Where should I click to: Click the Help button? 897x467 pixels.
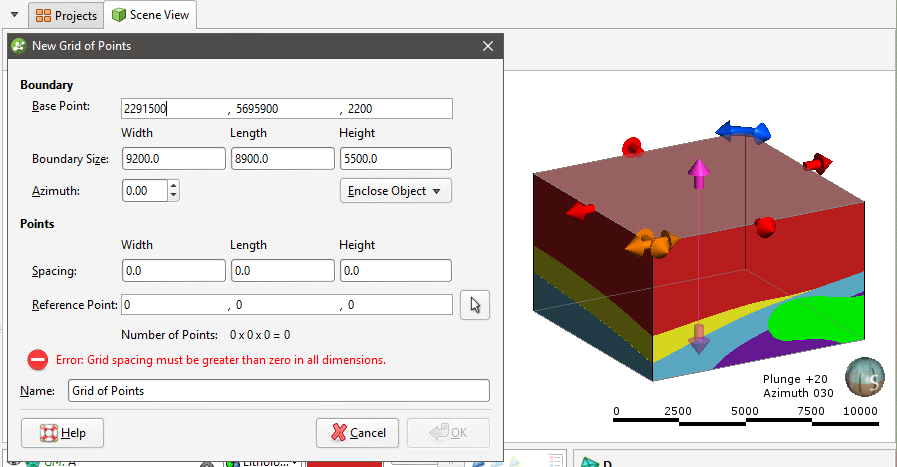[x=62, y=433]
